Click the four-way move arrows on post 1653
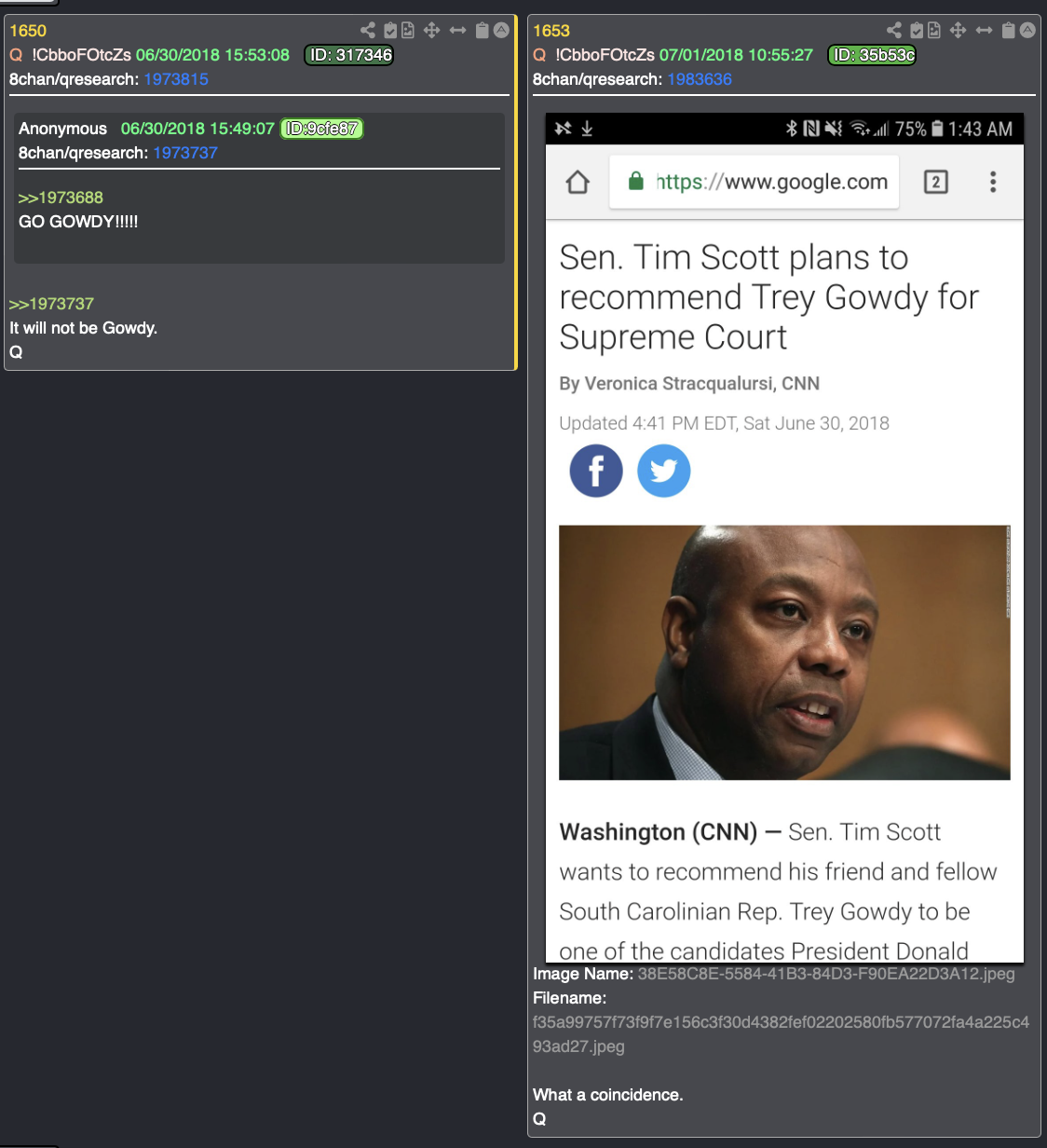Image resolution: width=1047 pixels, height=1148 pixels. pyautogui.click(x=958, y=31)
